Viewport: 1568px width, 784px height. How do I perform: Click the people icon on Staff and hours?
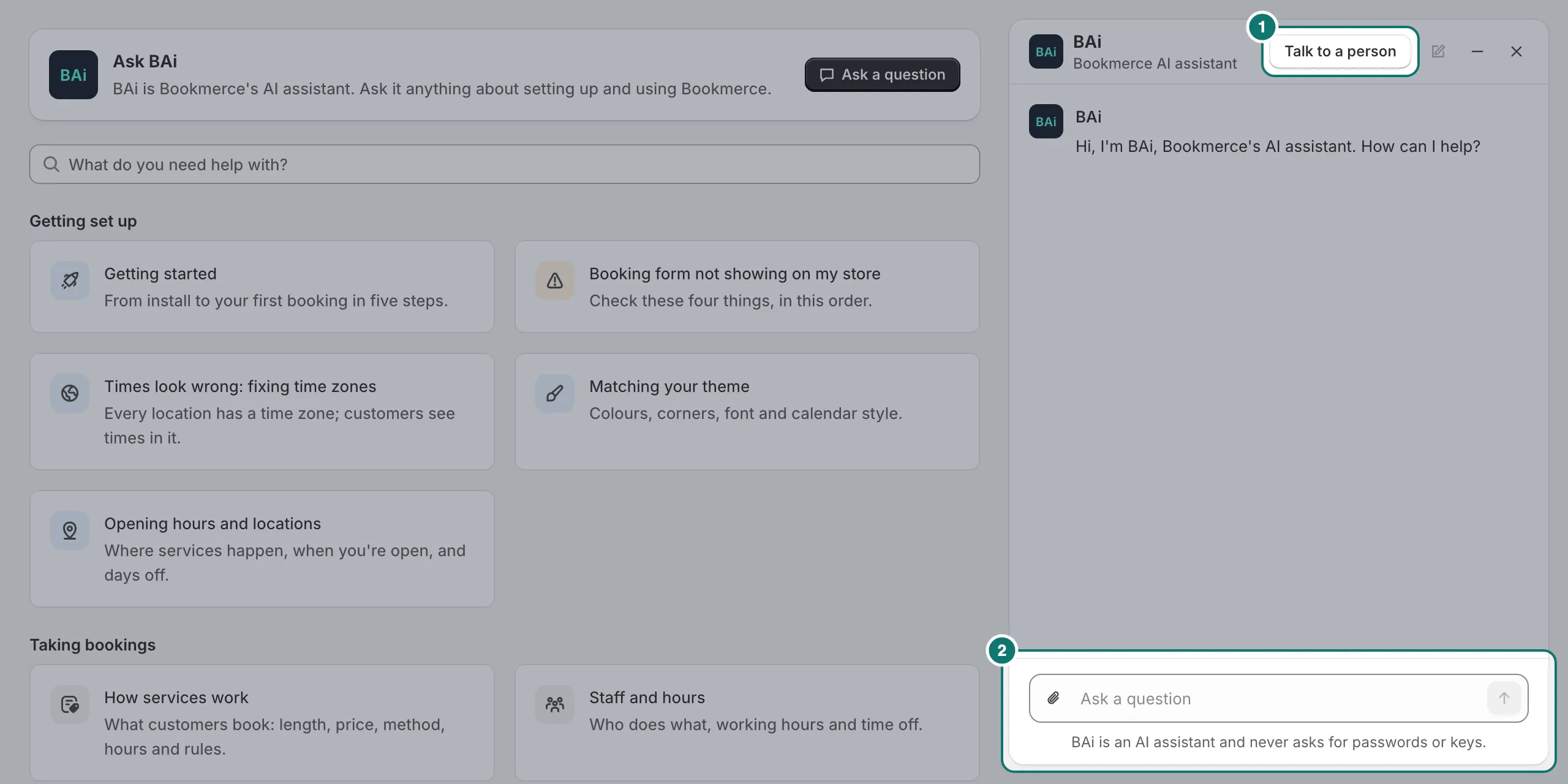[x=555, y=704]
